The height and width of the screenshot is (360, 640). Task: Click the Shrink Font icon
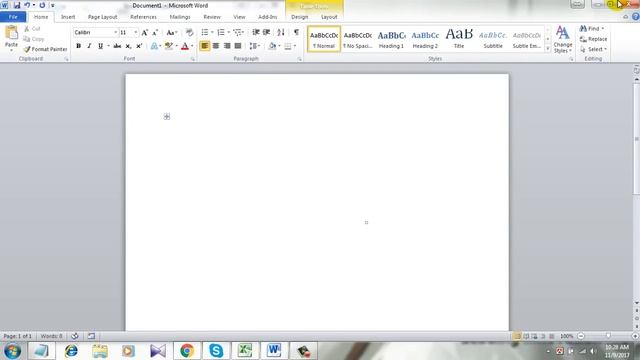pos(155,32)
